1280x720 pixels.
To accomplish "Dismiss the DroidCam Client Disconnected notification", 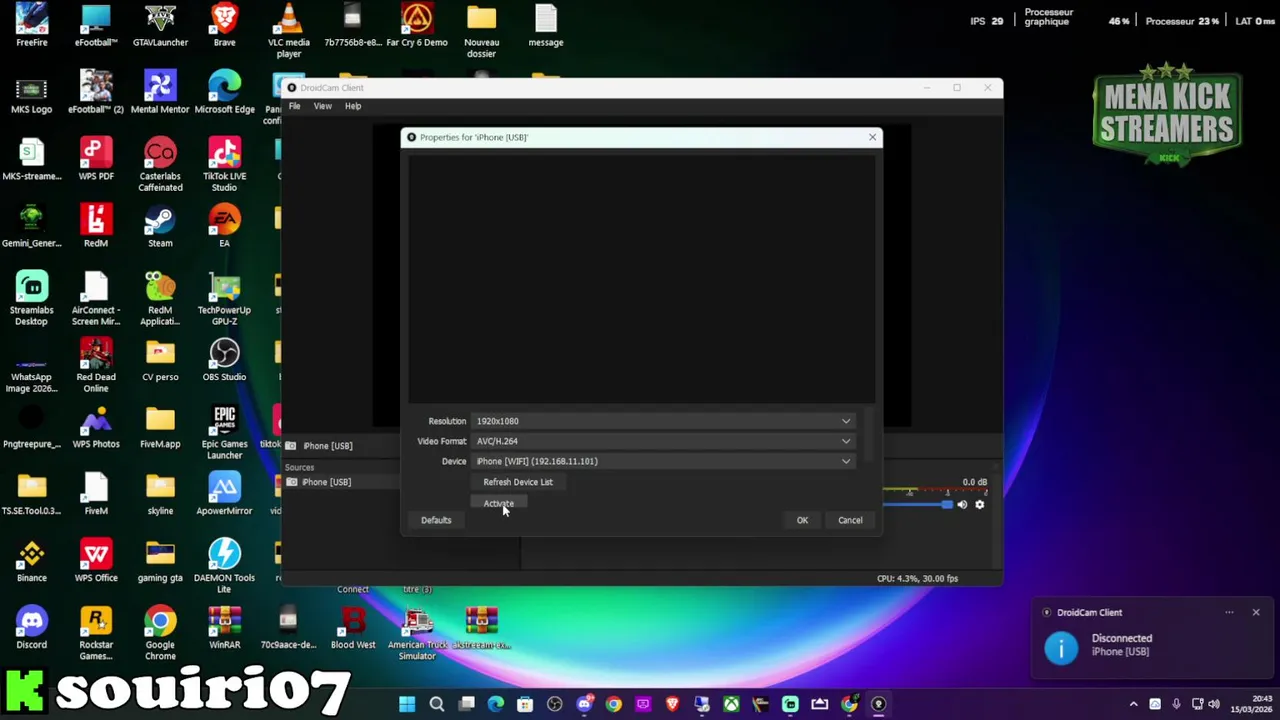I will [1256, 612].
